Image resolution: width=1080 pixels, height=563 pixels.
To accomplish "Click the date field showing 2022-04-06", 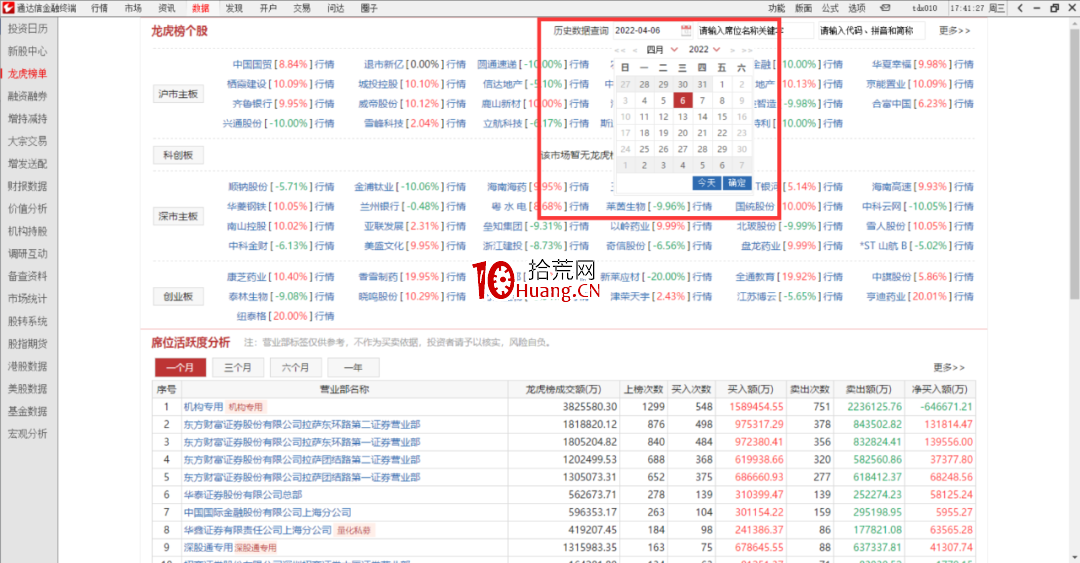I will 645,30.
